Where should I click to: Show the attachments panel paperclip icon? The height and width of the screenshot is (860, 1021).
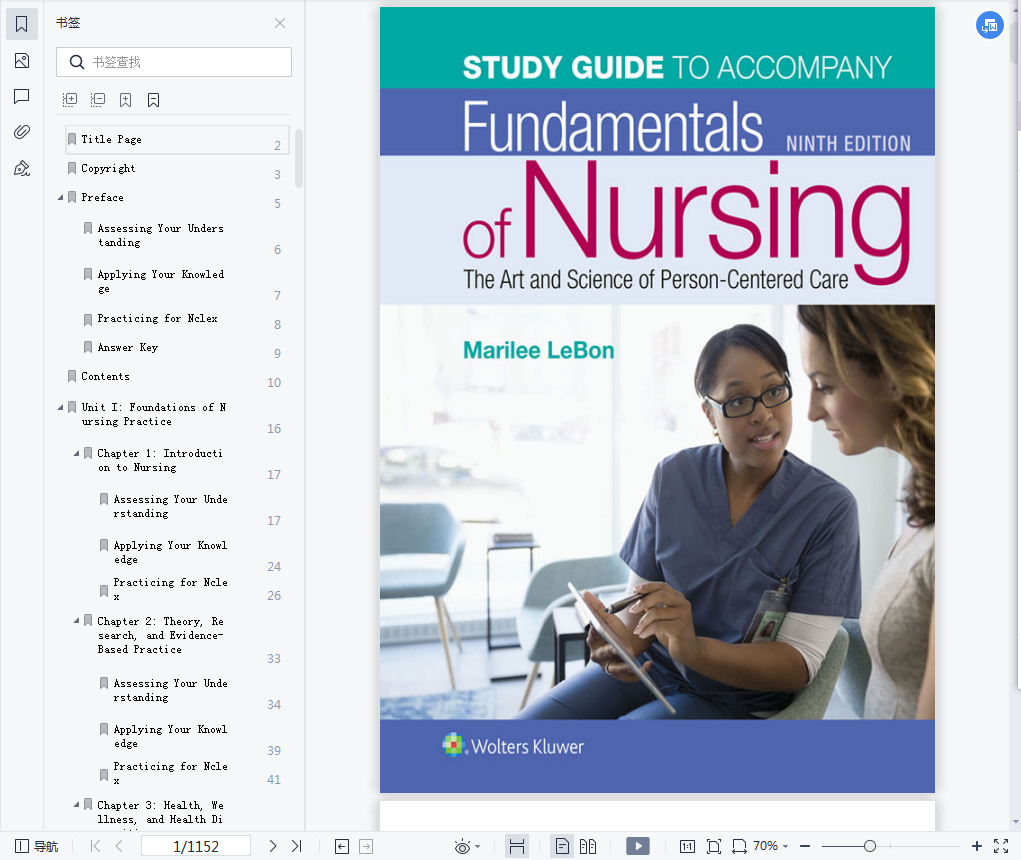point(21,132)
